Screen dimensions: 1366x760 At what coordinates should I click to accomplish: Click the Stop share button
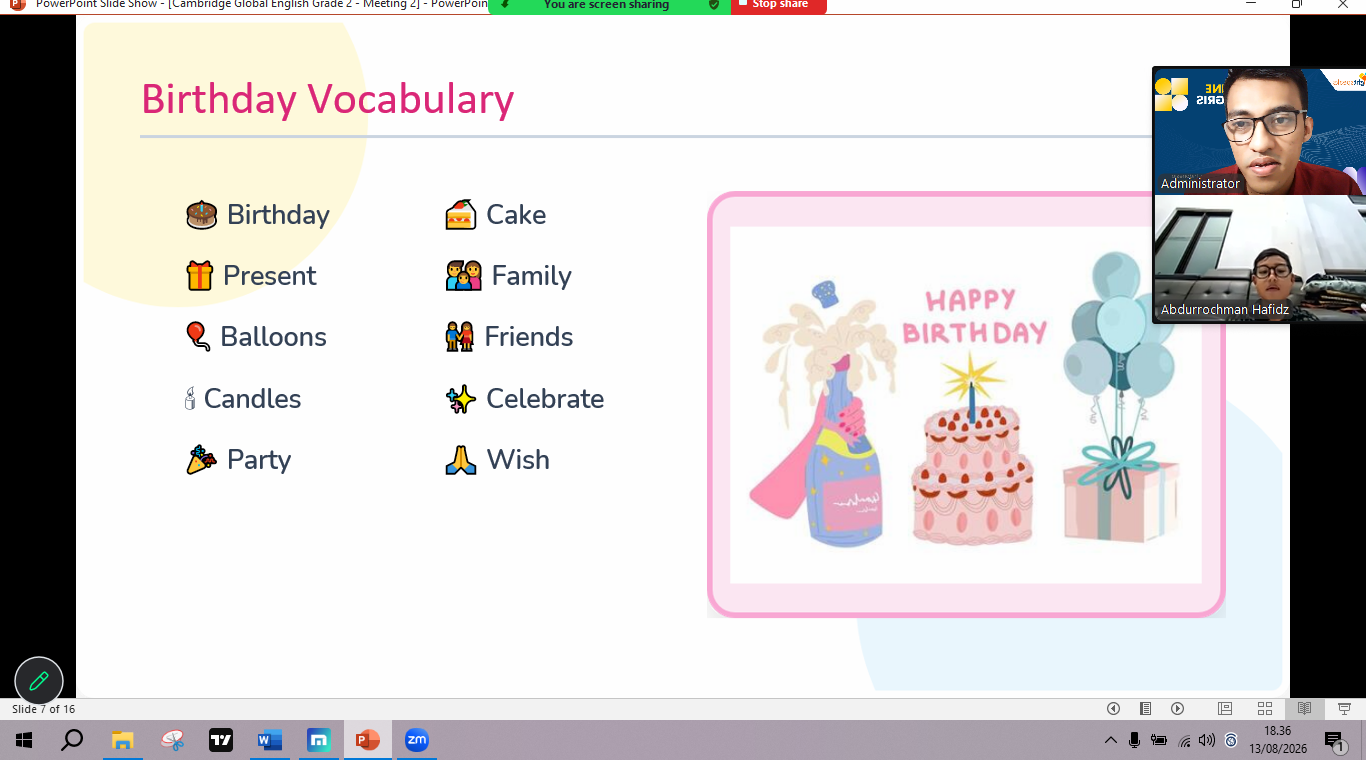779,5
